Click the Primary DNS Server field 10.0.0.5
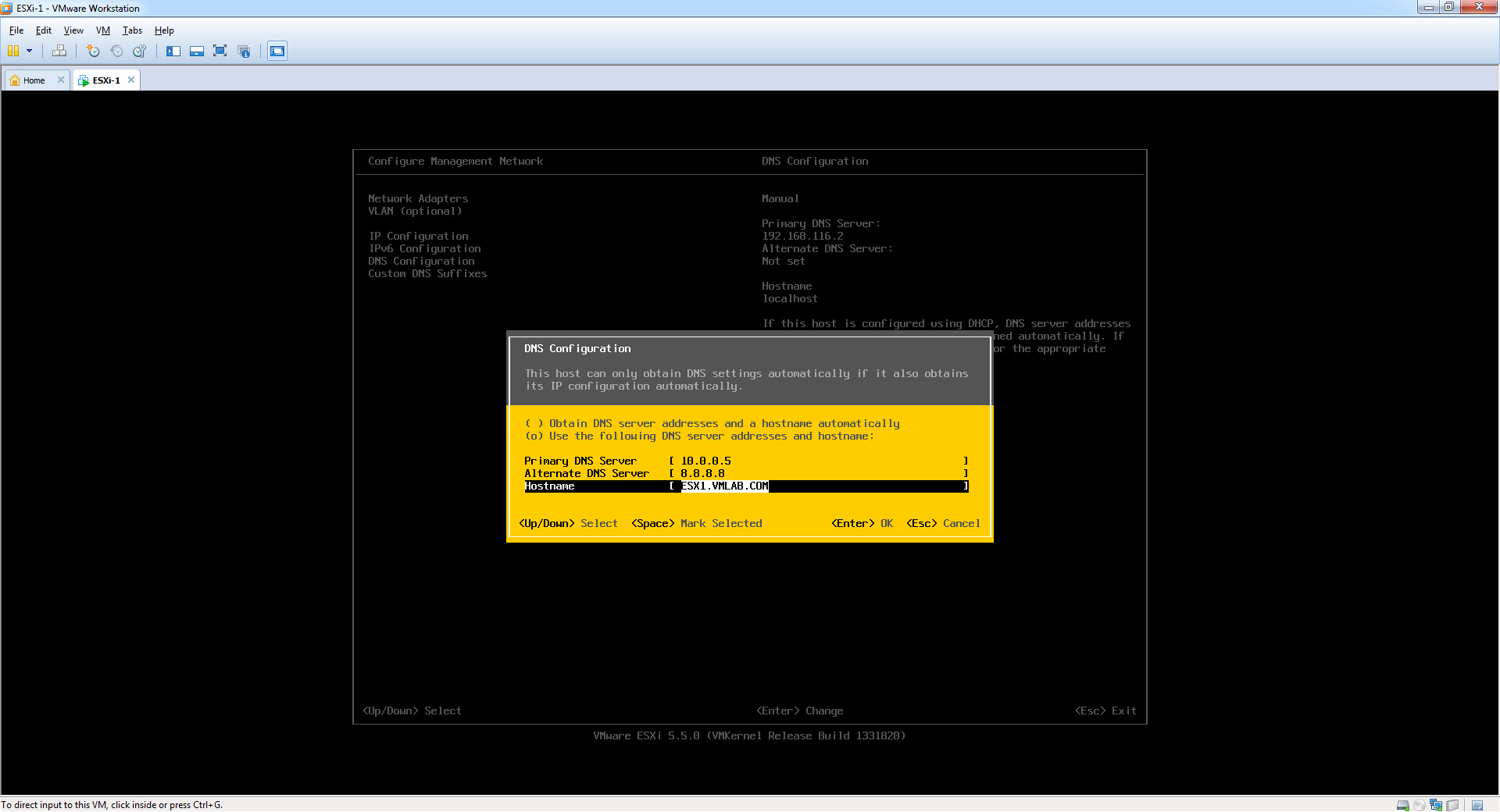Screen dimensions: 1500x812 click(818, 461)
